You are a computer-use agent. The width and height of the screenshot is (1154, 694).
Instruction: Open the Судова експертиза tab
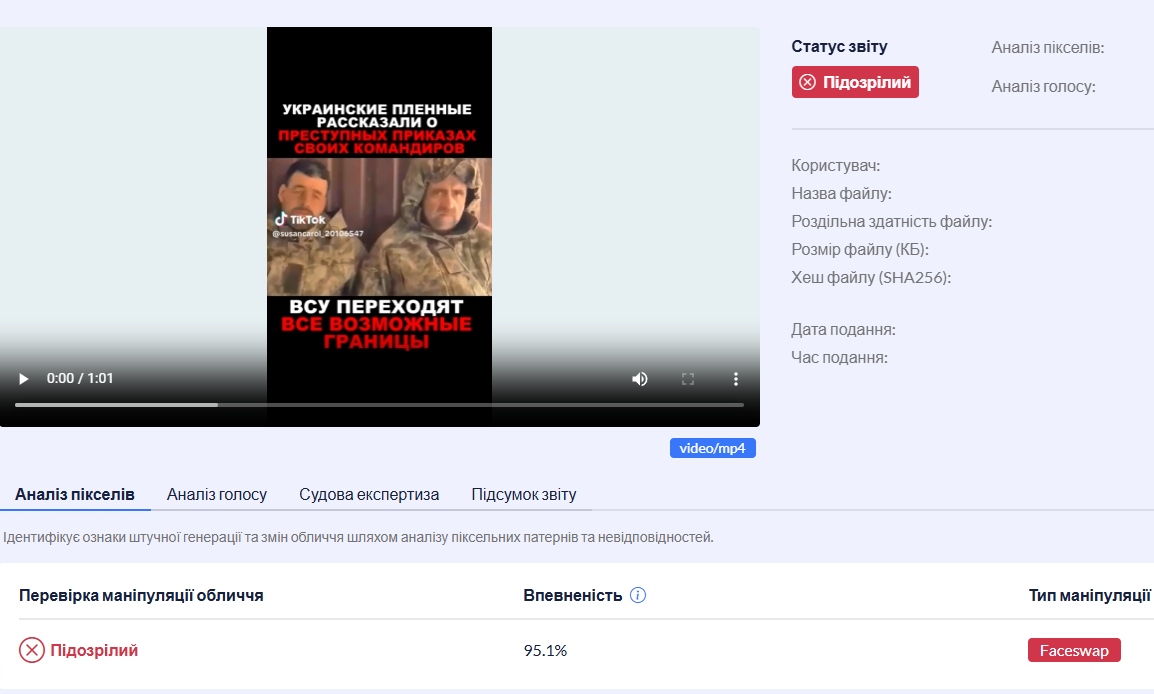pos(369,494)
